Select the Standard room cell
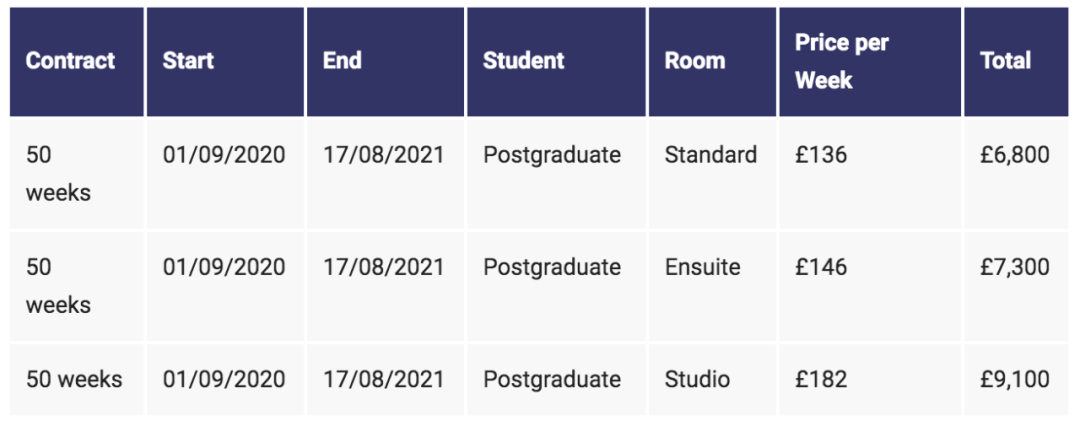 pos(711,154)
